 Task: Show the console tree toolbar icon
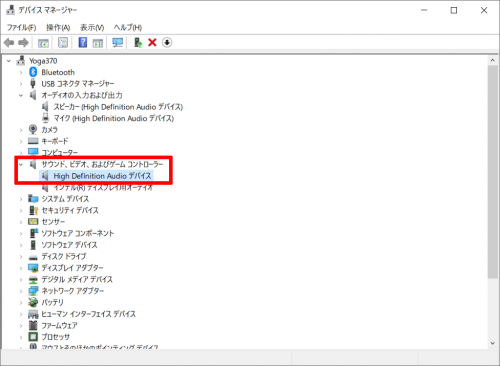43,43
